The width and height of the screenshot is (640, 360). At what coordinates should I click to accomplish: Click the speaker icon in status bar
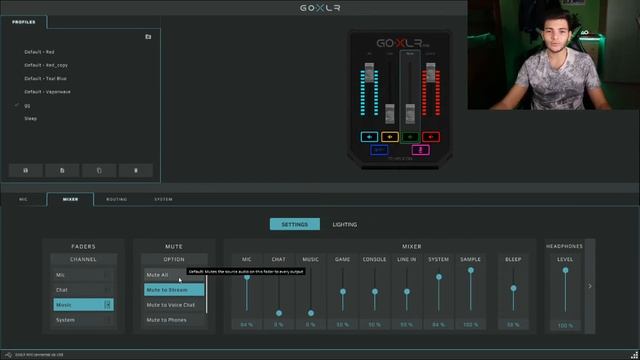[x=8, y=355]
